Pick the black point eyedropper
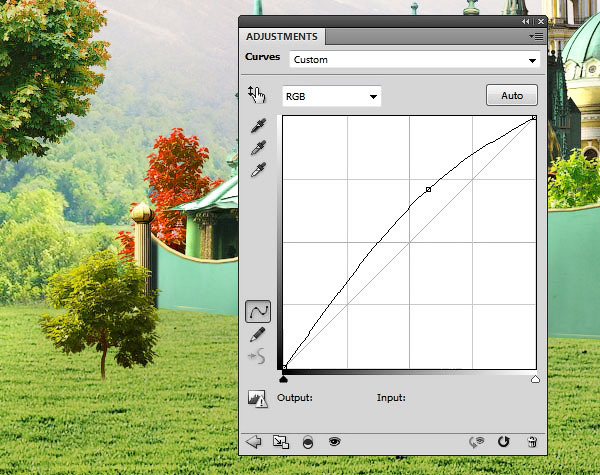This screenshot has height=475, width=600. pos(258,126)
